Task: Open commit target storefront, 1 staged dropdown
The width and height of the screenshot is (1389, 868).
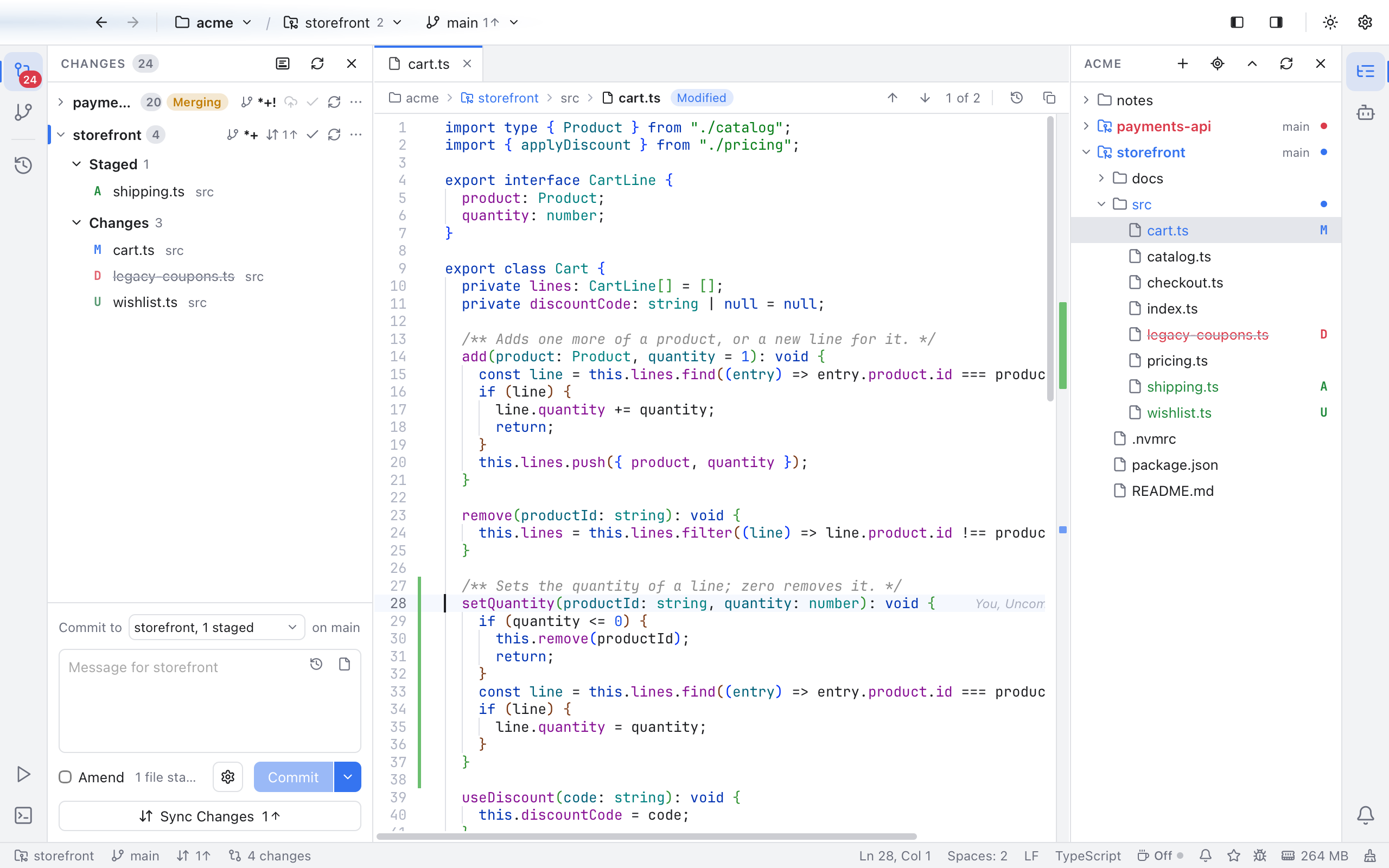Action: 216,628
